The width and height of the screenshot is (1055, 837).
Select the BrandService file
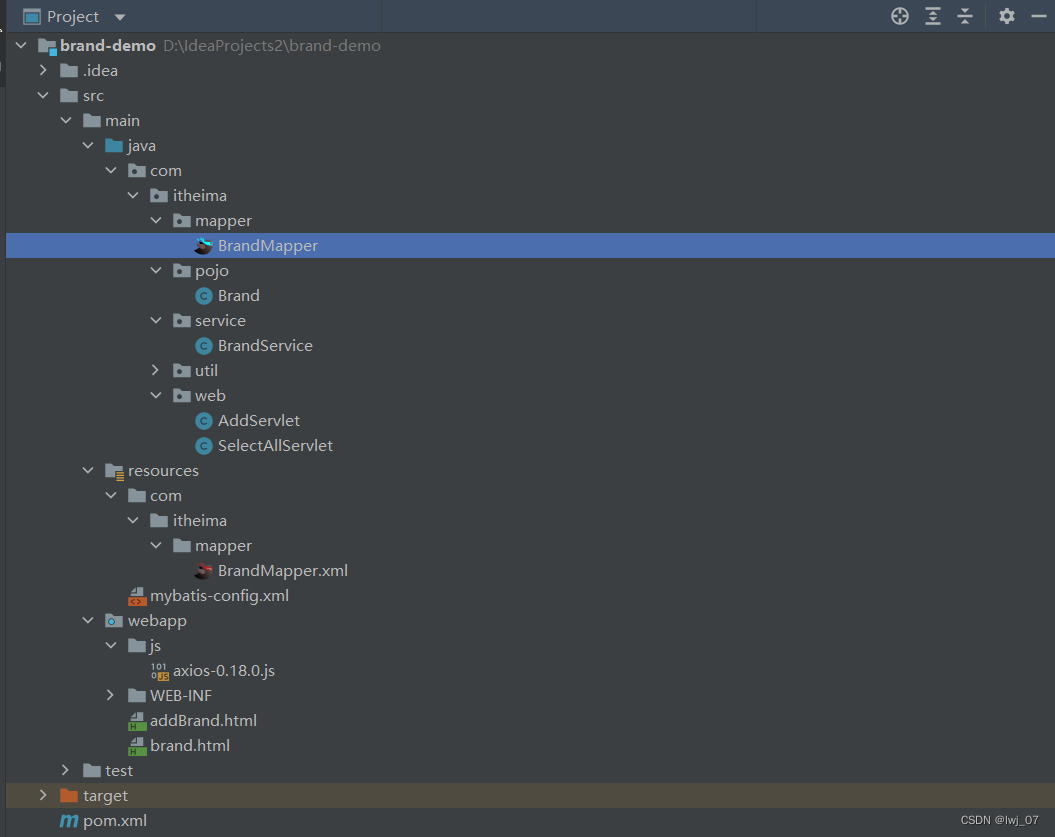(265, 346)
